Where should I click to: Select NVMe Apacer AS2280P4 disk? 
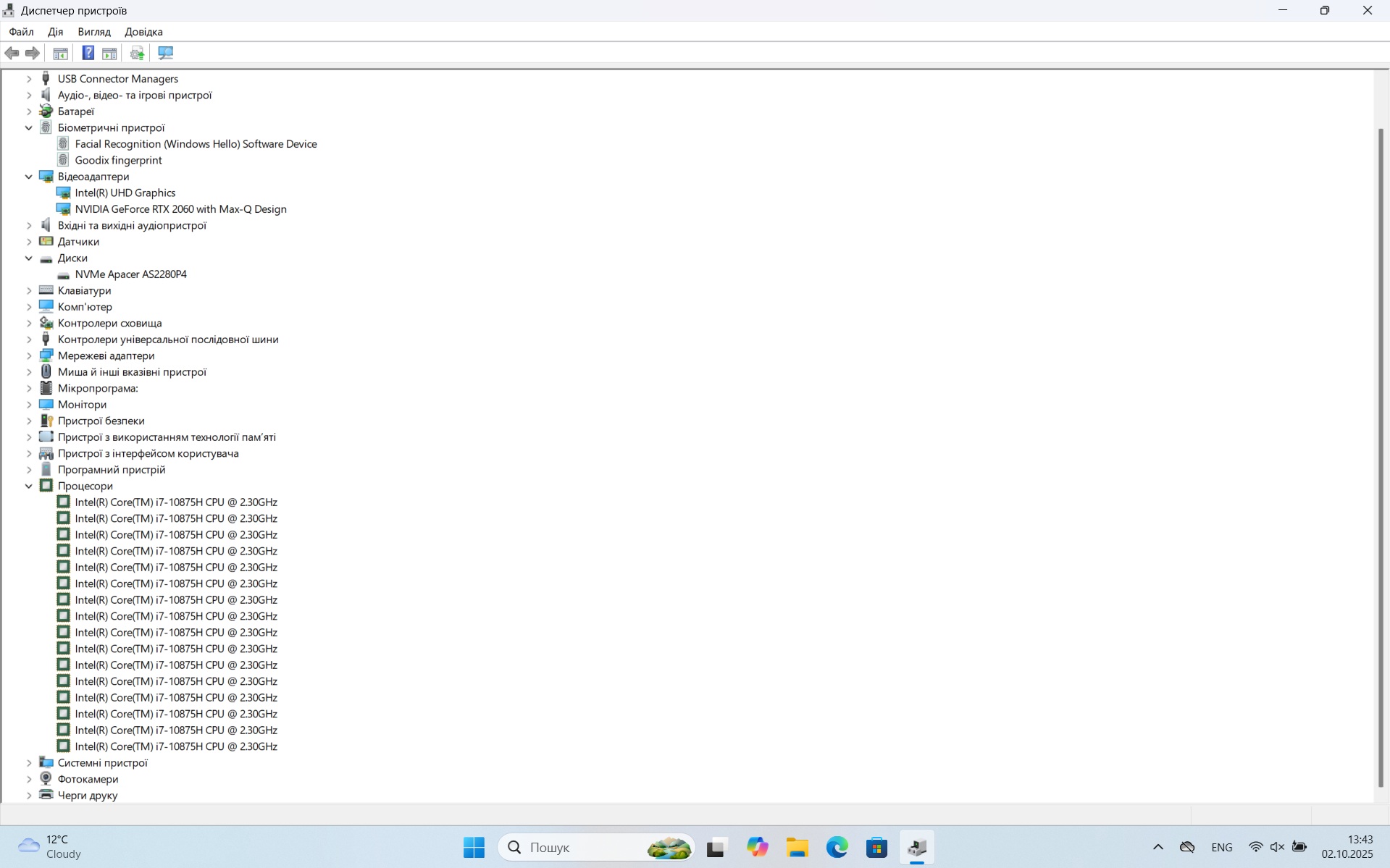pyautogui.click(x=130, y=274)
